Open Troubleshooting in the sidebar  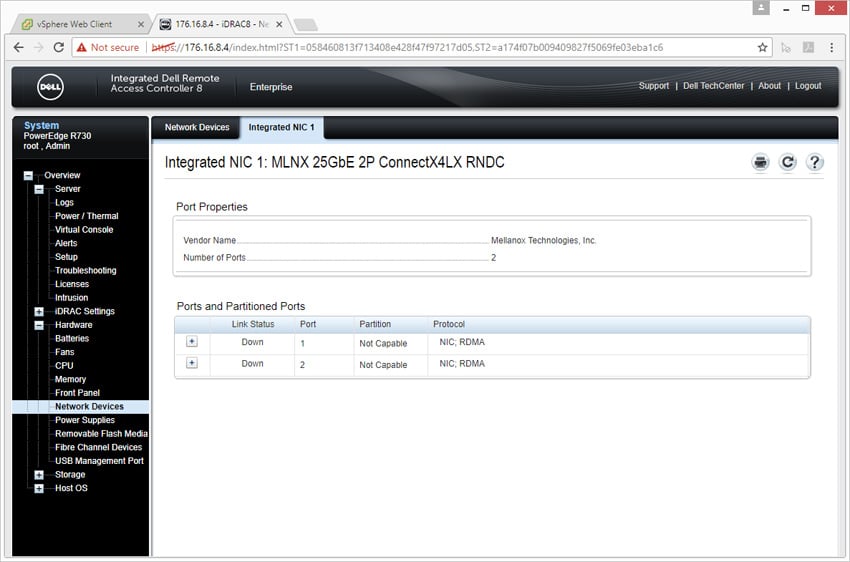tap(86, 270)
